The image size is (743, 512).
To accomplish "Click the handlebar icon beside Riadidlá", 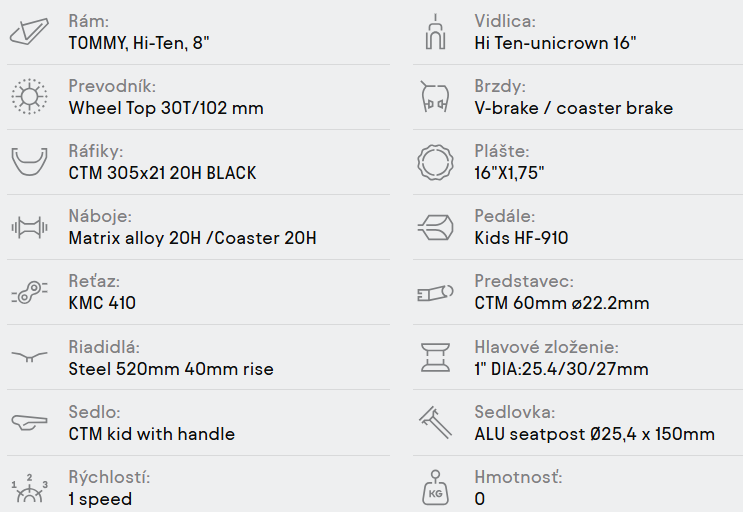I will pos(28,357).
